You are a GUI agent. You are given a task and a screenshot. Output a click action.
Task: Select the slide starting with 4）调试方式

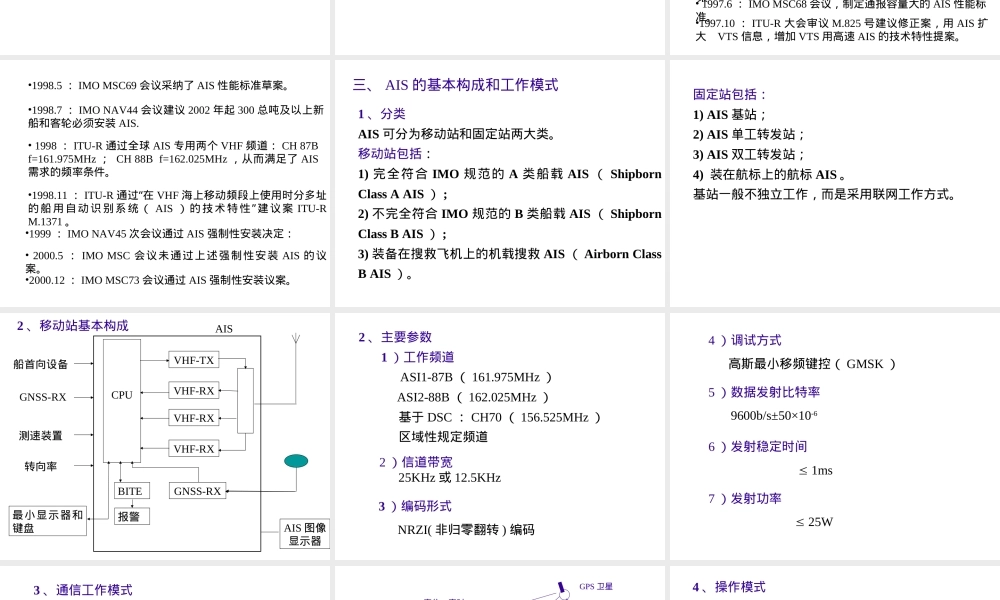pos(835,436)
